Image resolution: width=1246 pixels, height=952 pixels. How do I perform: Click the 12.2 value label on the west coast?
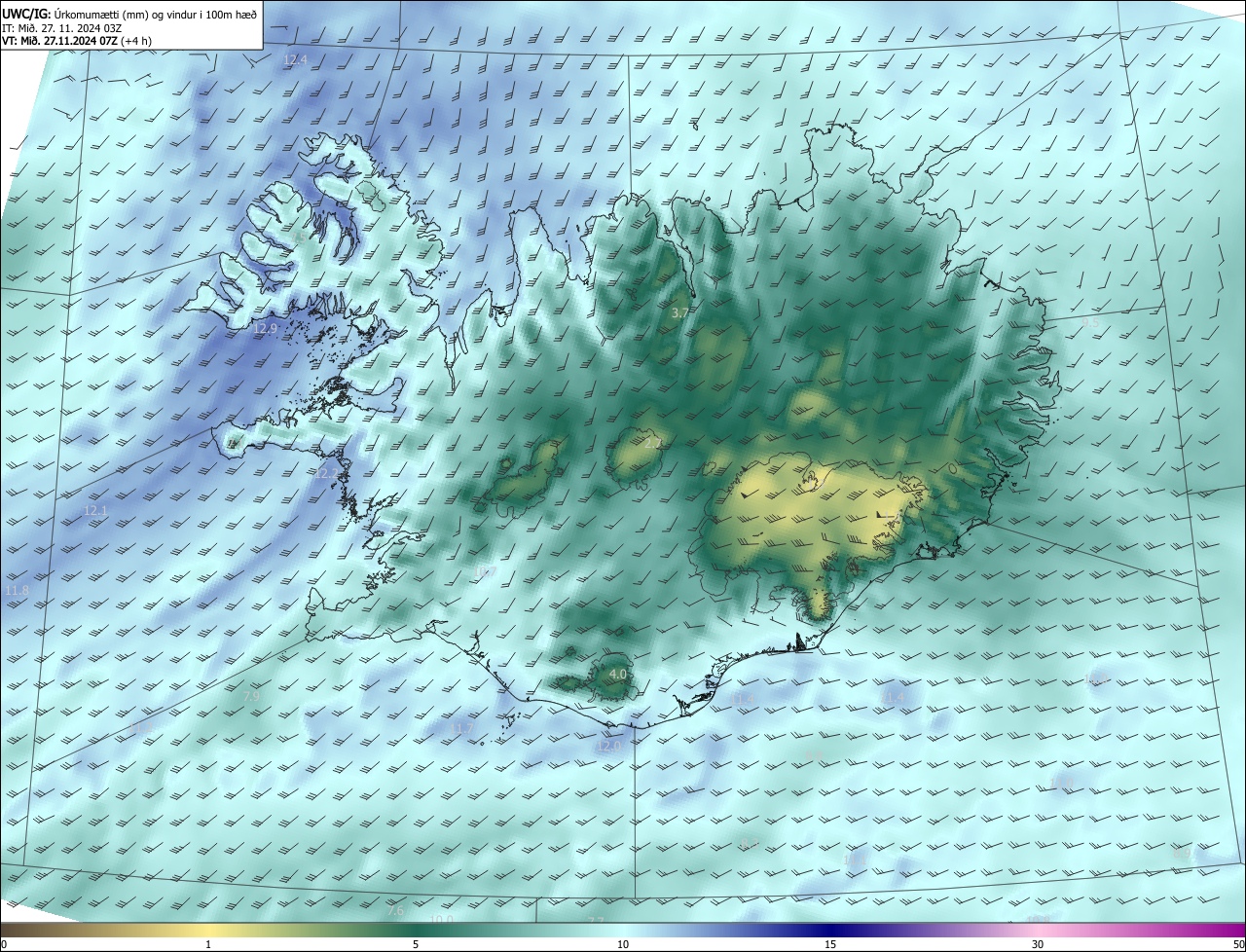click(x=328, y=473)
